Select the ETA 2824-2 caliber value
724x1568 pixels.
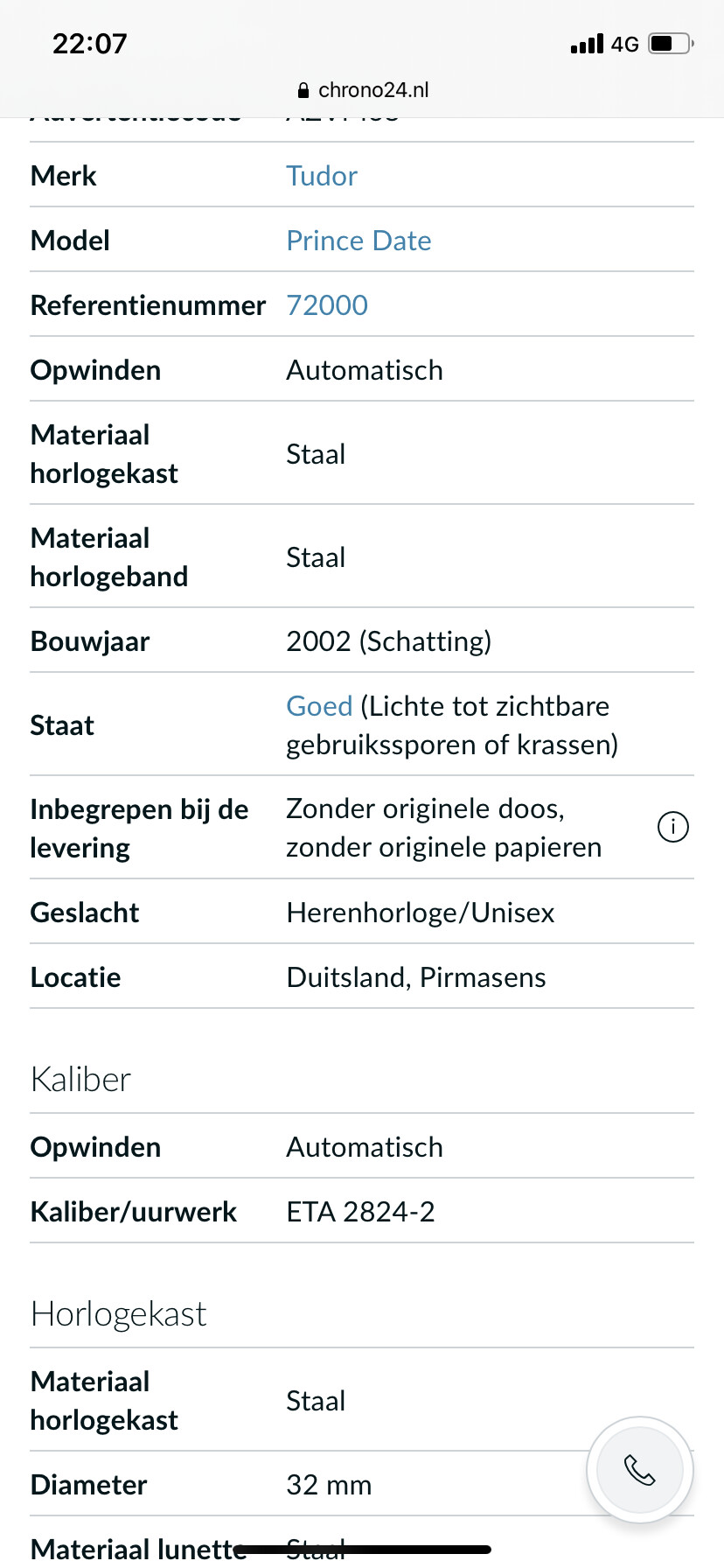pos(360,1212)
